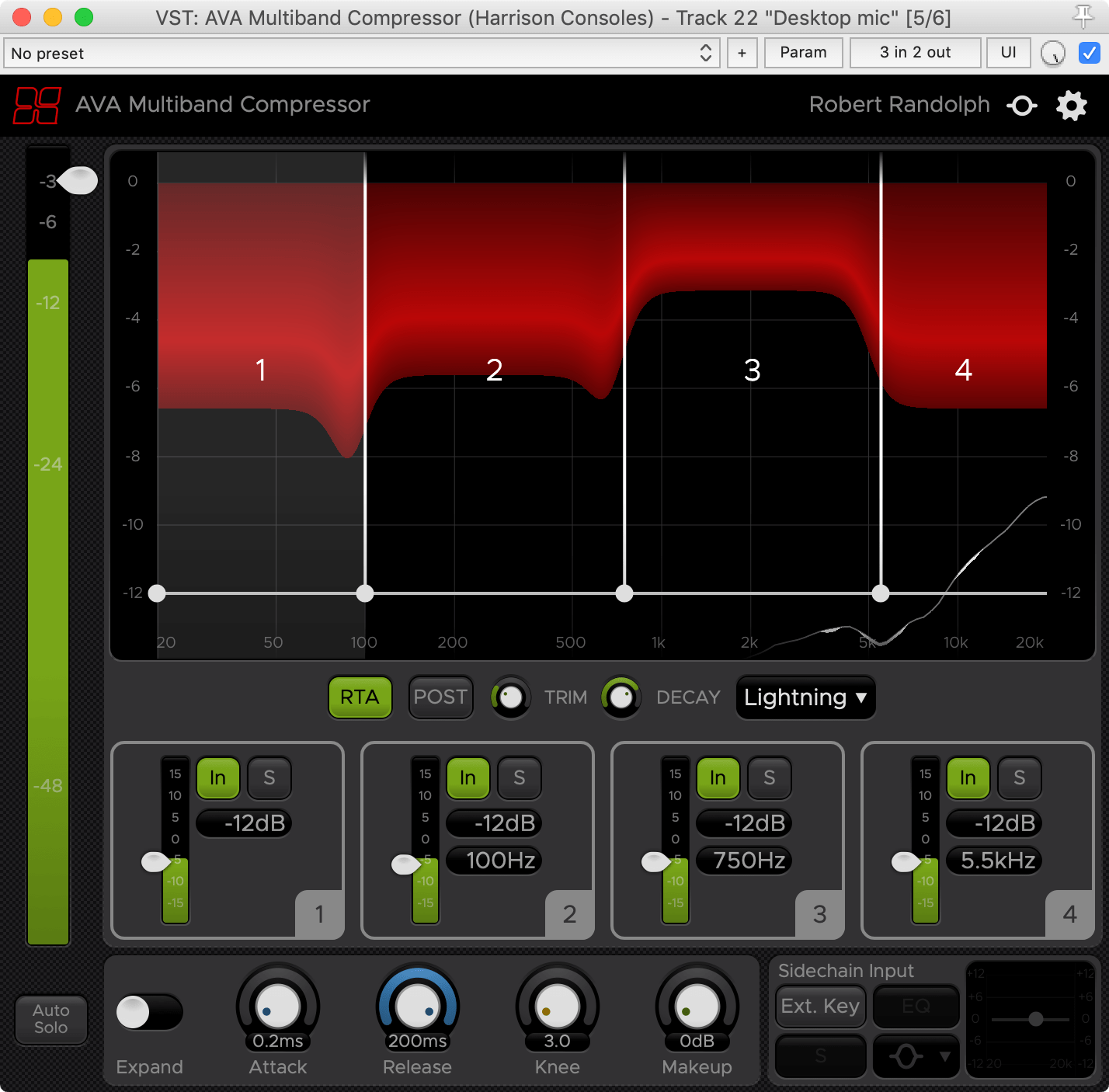The image size is (1109, 1092).
Task: Open the plugin settings gear icon
Action: 1072,105
